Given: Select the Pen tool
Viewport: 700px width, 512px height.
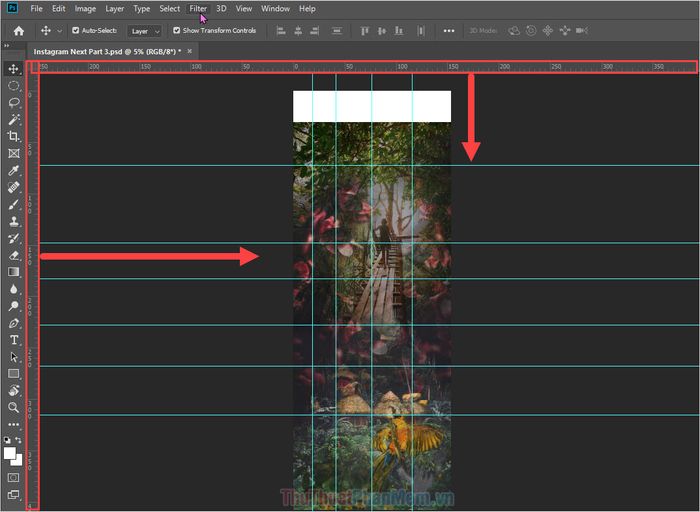Looking at the screenshot, I should [13, 323].
